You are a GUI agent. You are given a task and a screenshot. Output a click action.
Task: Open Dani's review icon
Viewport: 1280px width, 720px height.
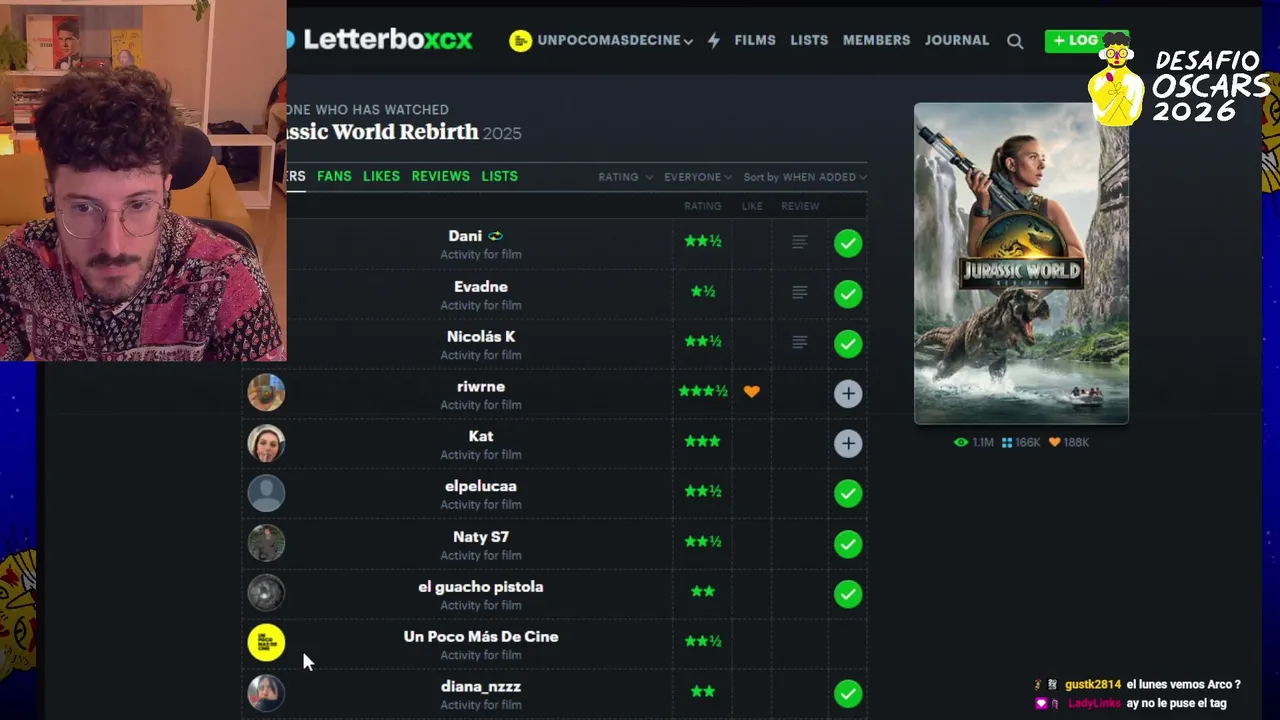tap(799, 242)
